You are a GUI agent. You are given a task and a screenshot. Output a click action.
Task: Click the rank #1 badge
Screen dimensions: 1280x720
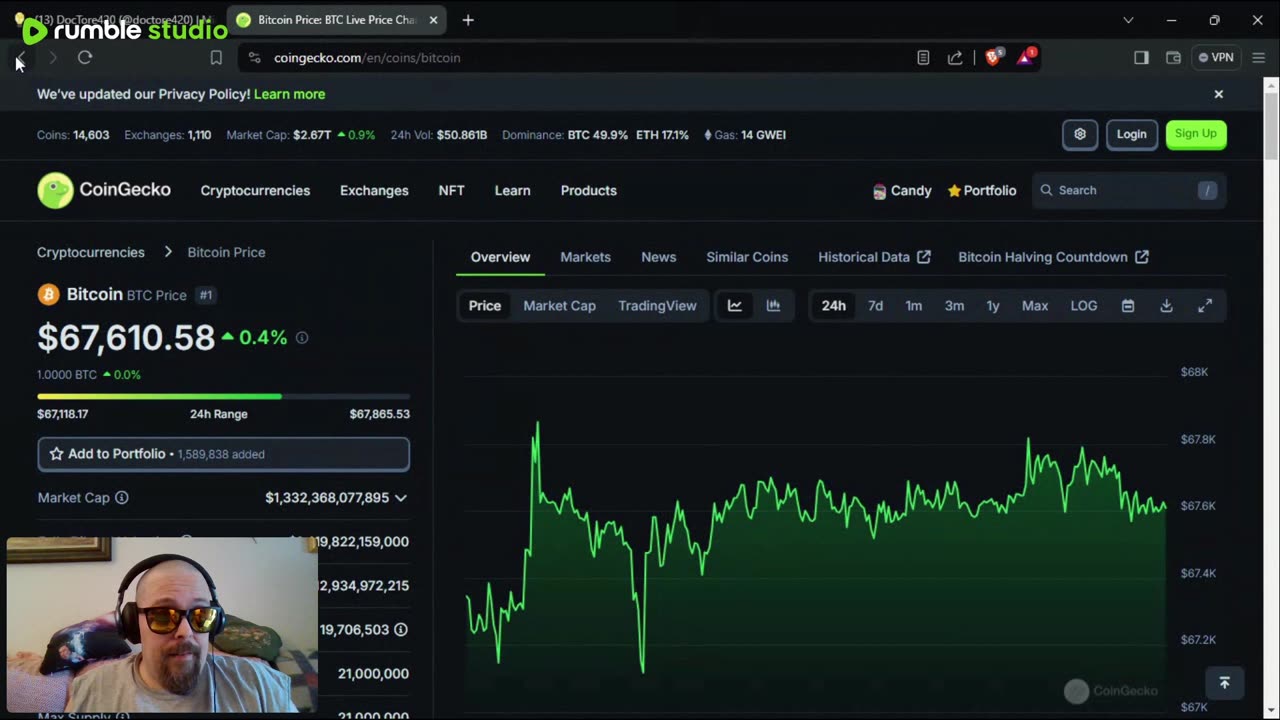pyautogui.click(x=206, y=295)
